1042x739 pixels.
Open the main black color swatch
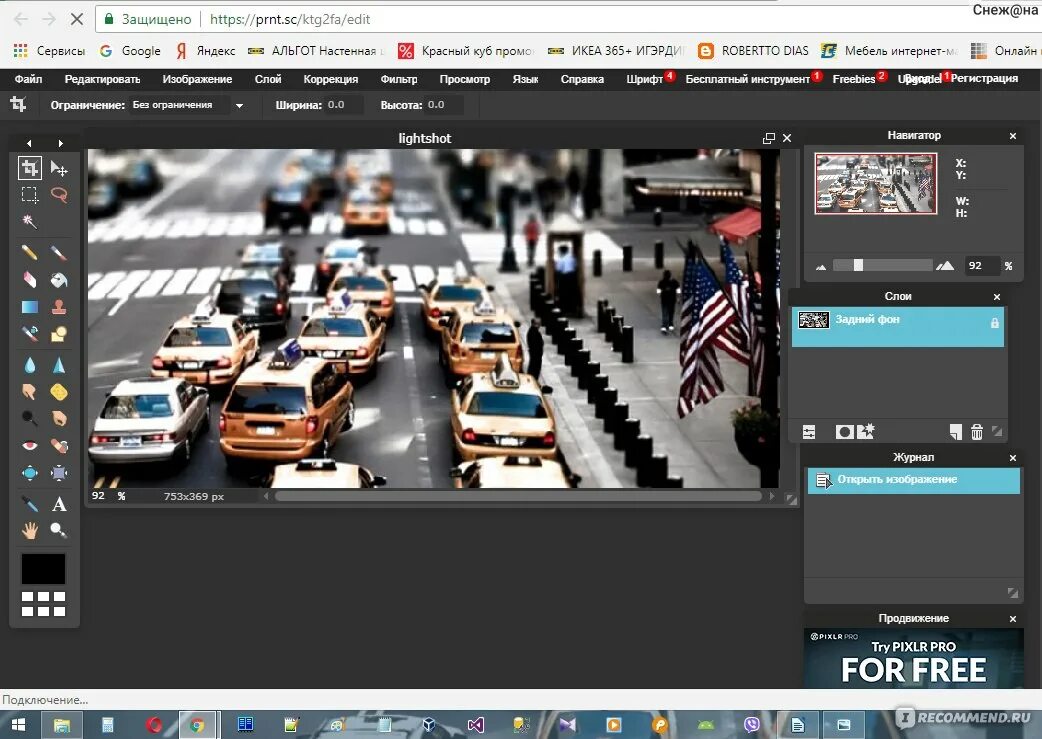[44, 569]
